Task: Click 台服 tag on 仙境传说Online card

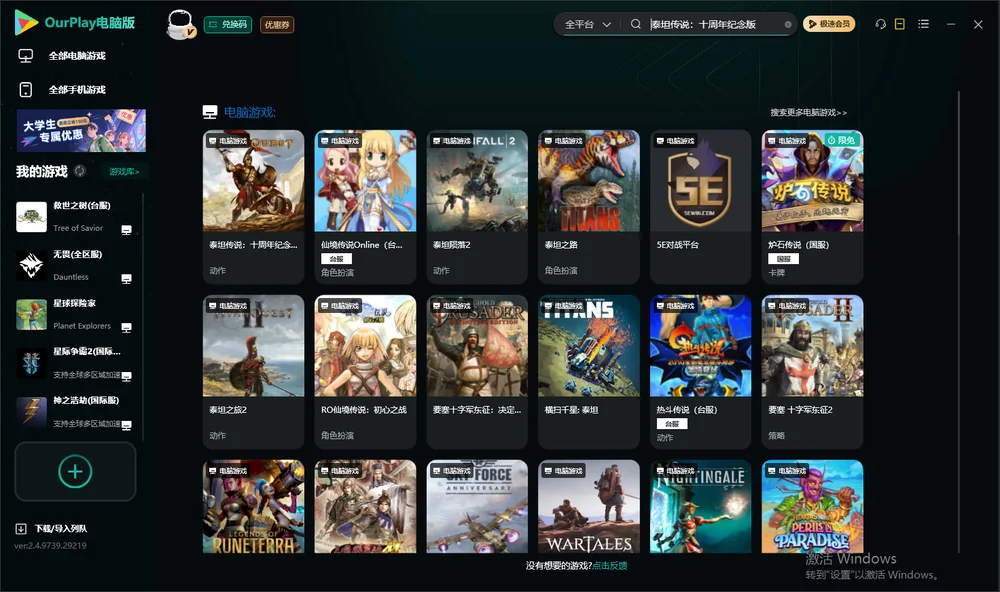Action: click(x=336, y=258)
